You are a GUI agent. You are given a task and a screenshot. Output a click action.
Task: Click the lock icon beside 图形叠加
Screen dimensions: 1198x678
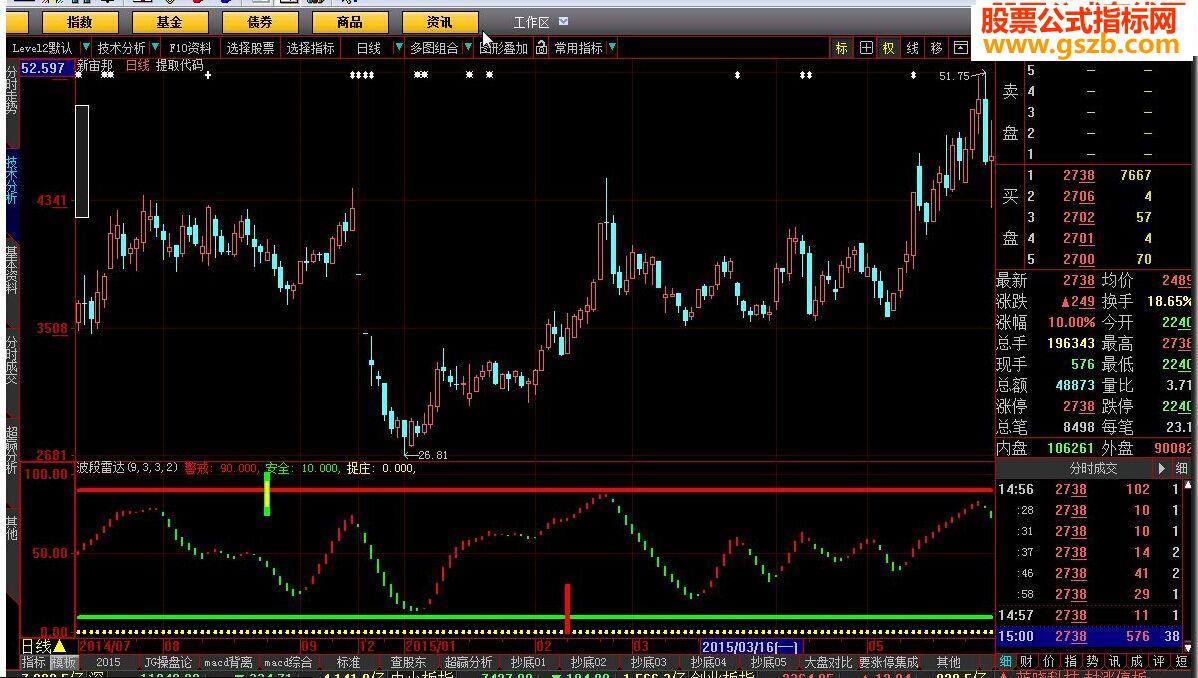coord(541,48)
